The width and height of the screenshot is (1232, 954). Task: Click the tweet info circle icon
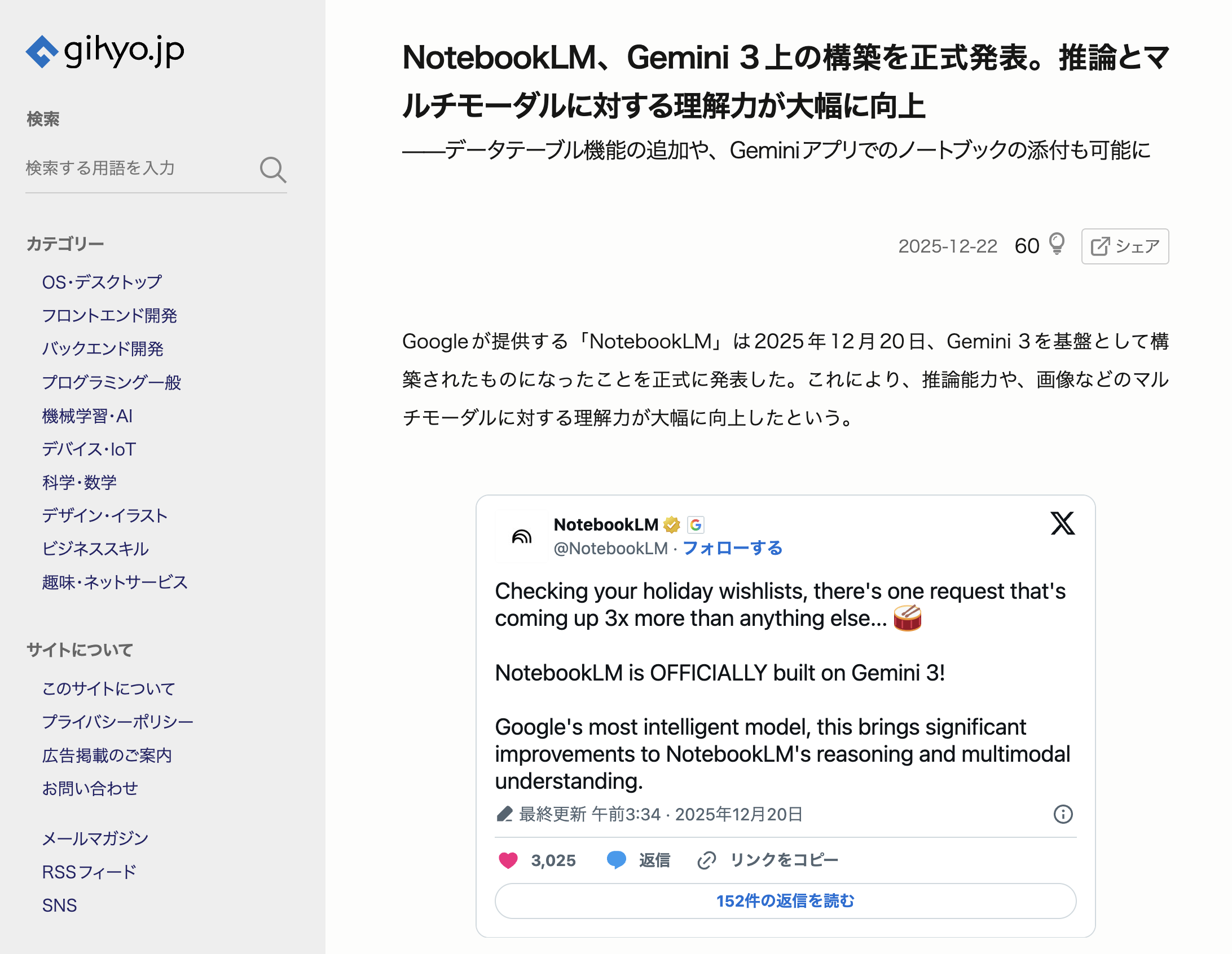[x=1063, y=814]
